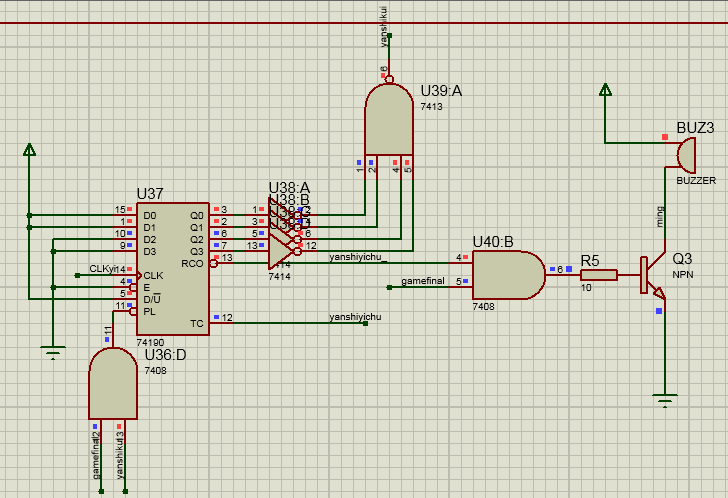The image size is (728, 498).
Task: Click pin number 15 at D0 input
Action: 120,210
